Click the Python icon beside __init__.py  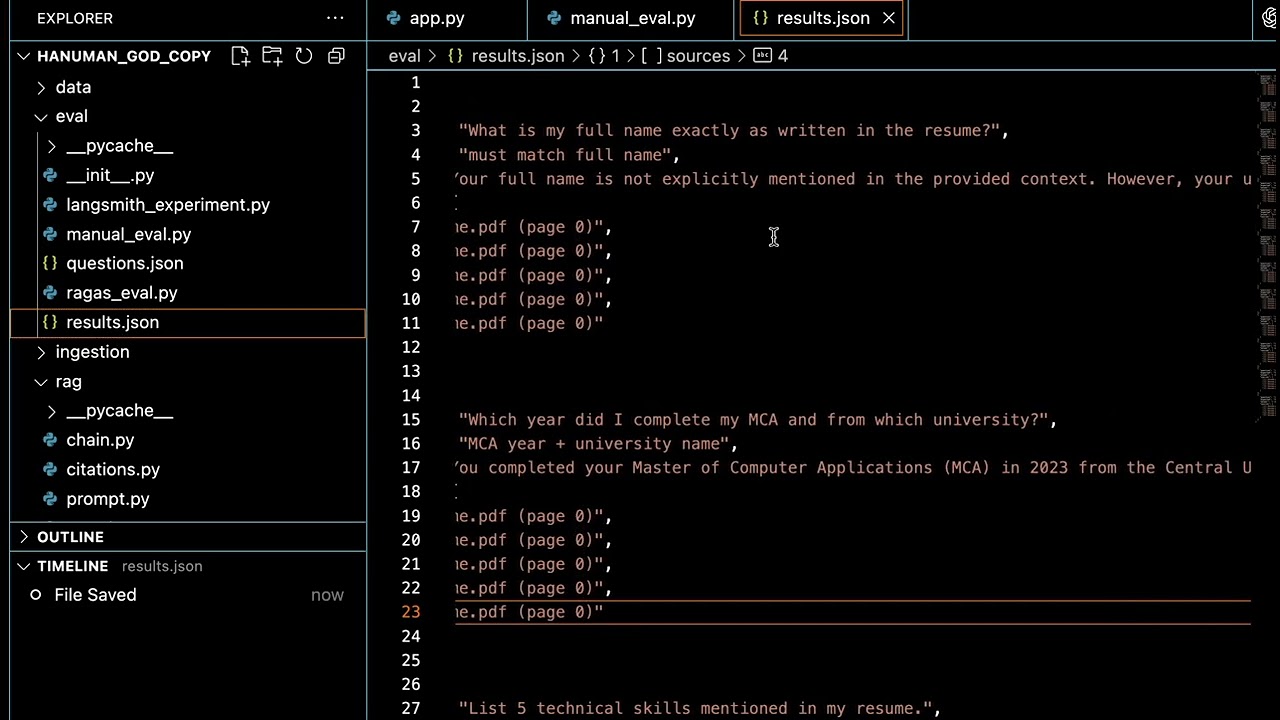[50, 175]
